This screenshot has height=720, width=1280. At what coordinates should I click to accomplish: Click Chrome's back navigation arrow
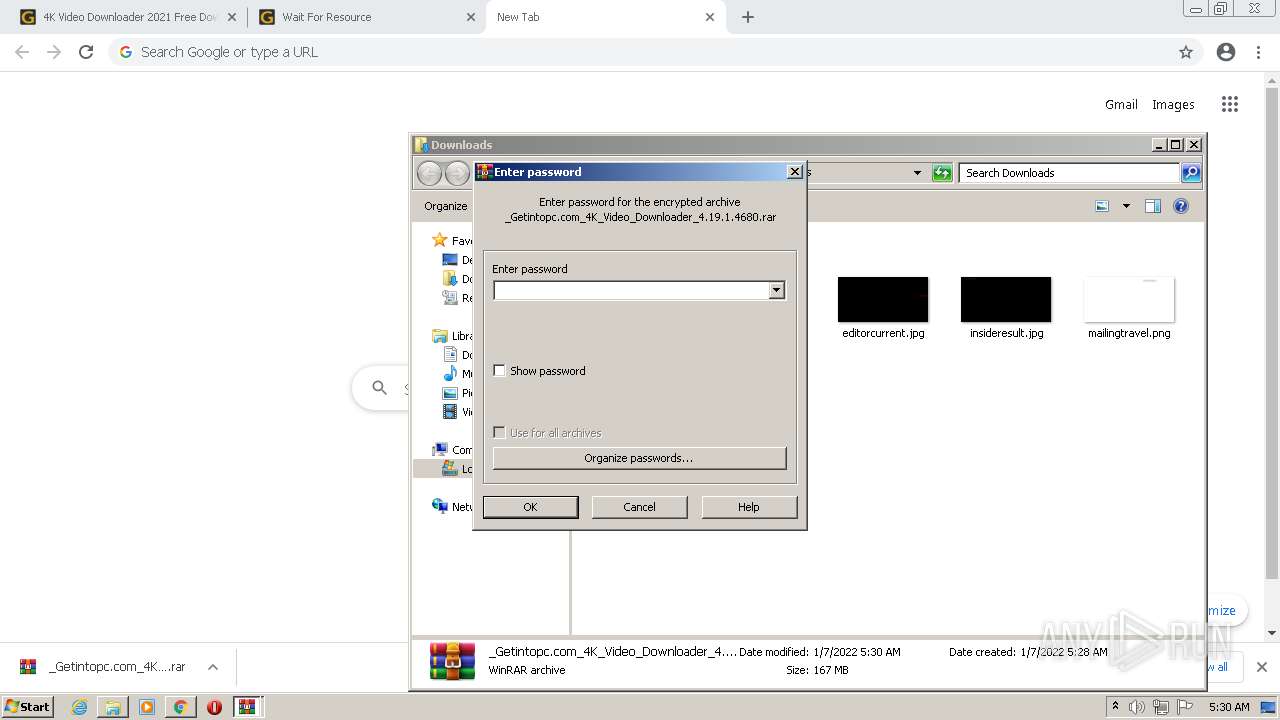coord(22,52)
